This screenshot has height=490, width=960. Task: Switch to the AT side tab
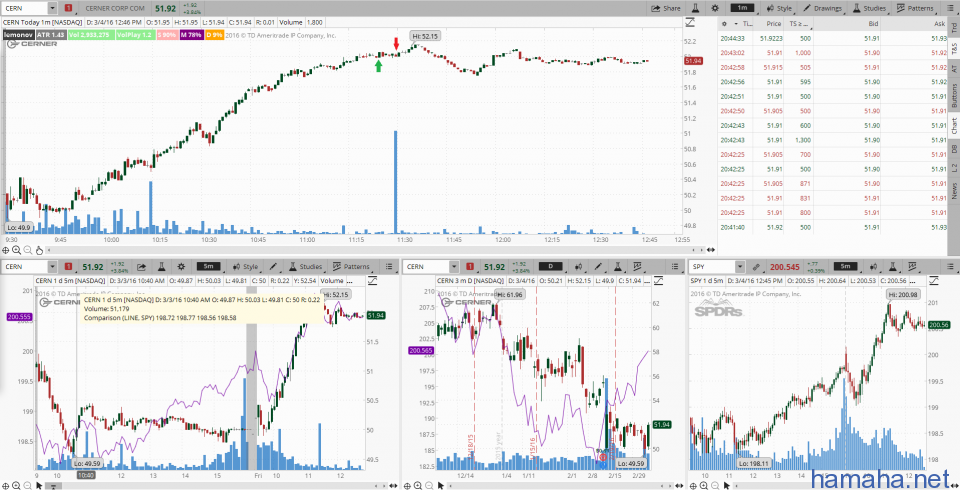[954, 69]
